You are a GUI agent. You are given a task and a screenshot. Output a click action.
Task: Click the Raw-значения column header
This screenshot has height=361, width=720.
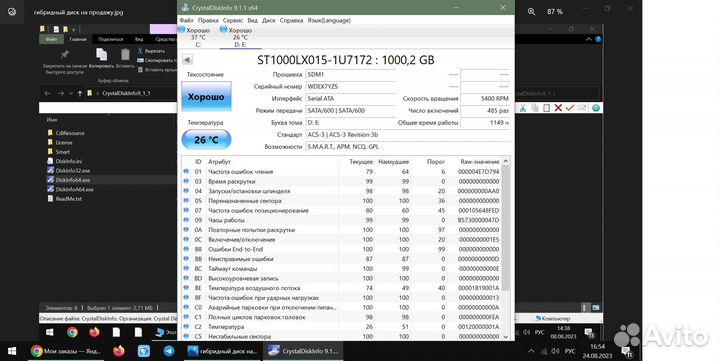[479, 162]
